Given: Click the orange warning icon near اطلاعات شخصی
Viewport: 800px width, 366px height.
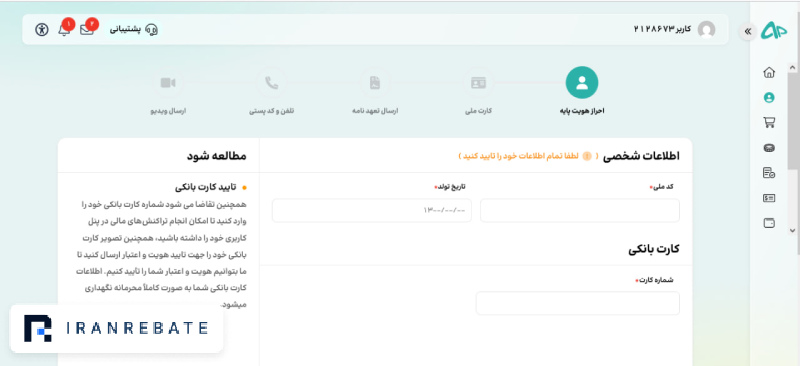Looking at the screenshot, I should [587, 156].
